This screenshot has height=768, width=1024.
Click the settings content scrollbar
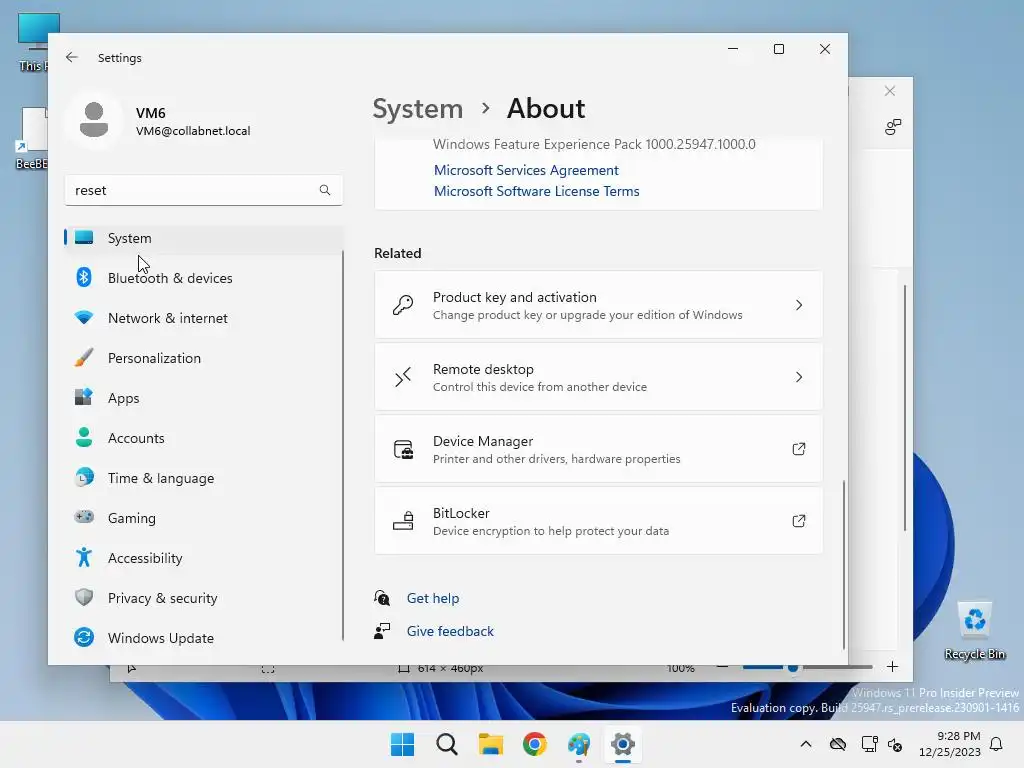coord(844,564)
